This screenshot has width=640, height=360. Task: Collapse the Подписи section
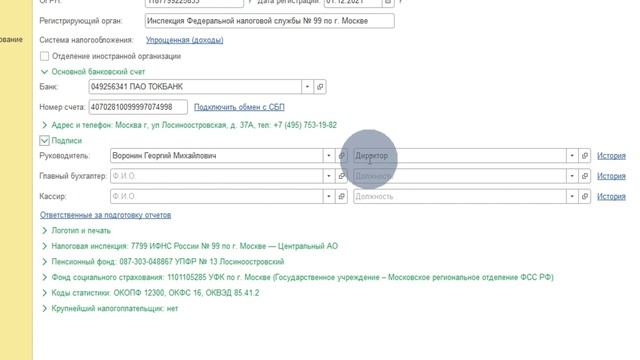44,140
